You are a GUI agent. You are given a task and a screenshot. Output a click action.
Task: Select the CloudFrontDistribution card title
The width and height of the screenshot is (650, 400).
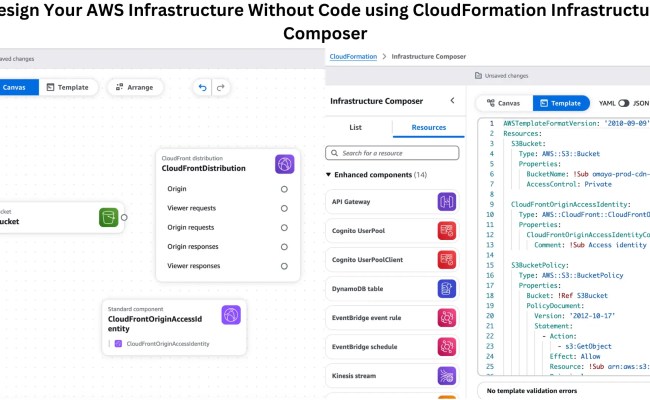(204, 168)
